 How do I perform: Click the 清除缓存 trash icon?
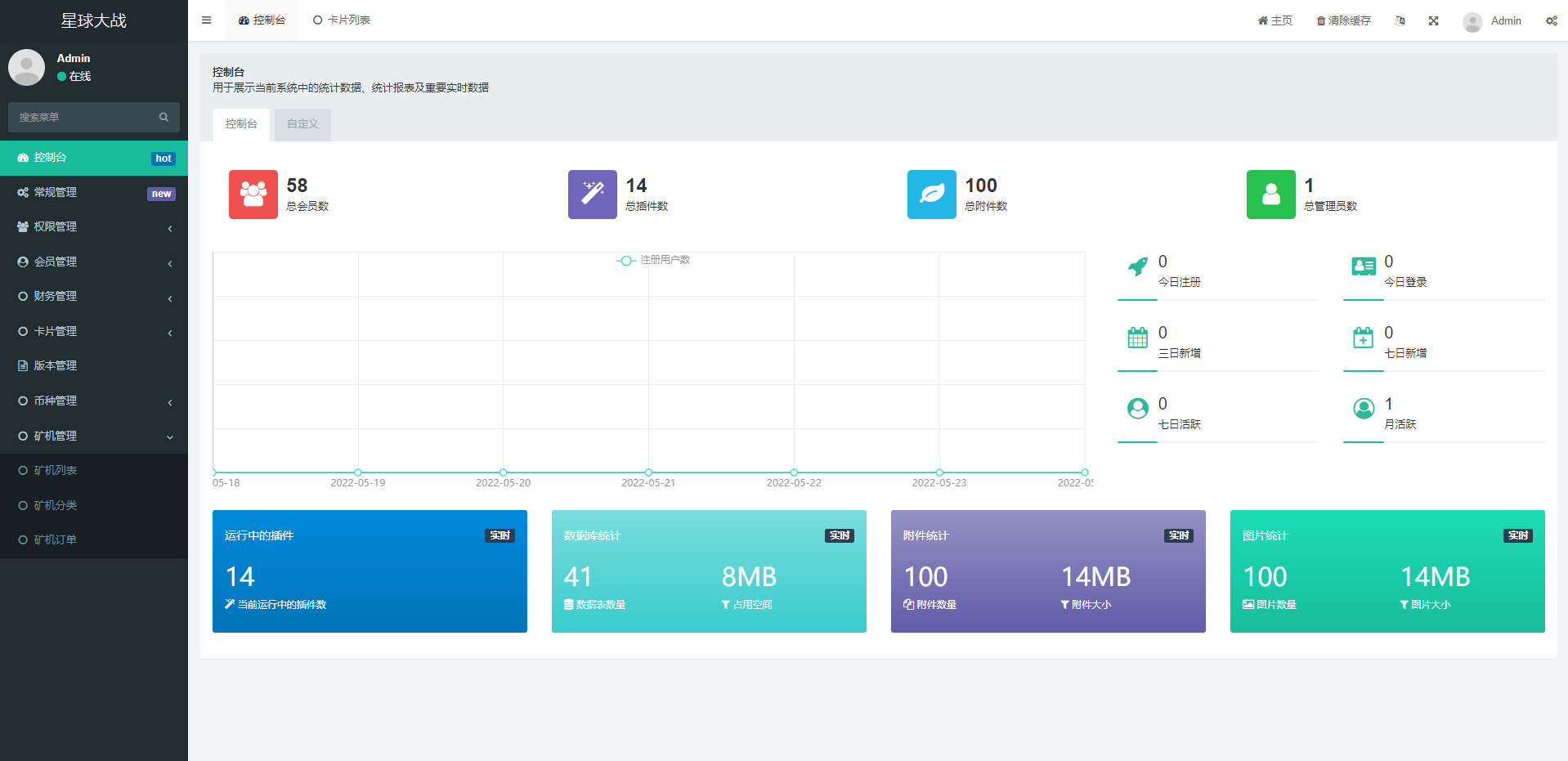pos(1319,20)
